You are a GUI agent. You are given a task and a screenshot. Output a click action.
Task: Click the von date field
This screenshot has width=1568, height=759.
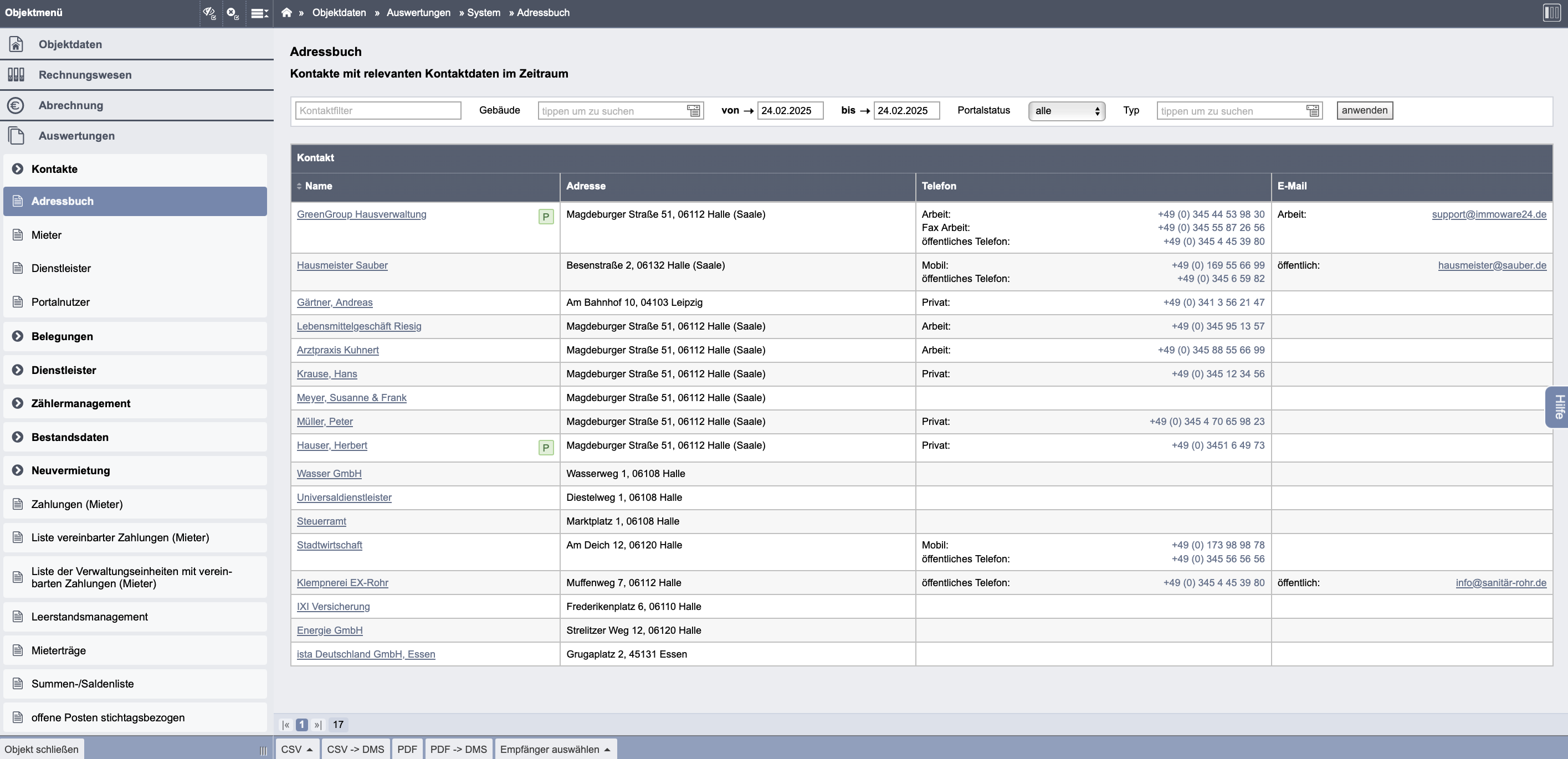pos(790,111)
